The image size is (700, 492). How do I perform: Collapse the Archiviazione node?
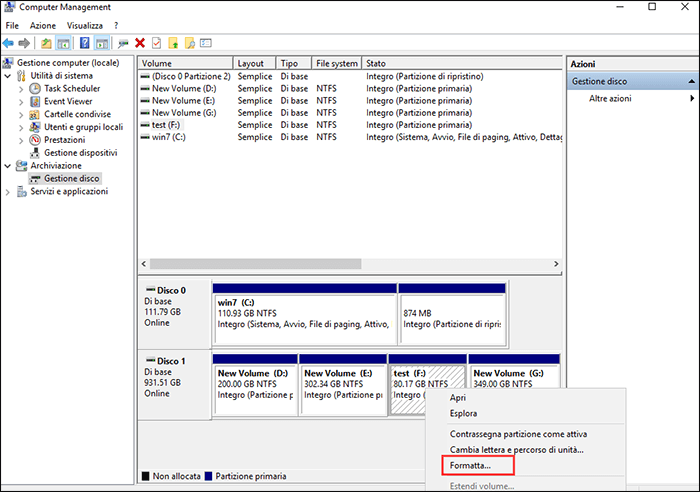tap(8, 166)
